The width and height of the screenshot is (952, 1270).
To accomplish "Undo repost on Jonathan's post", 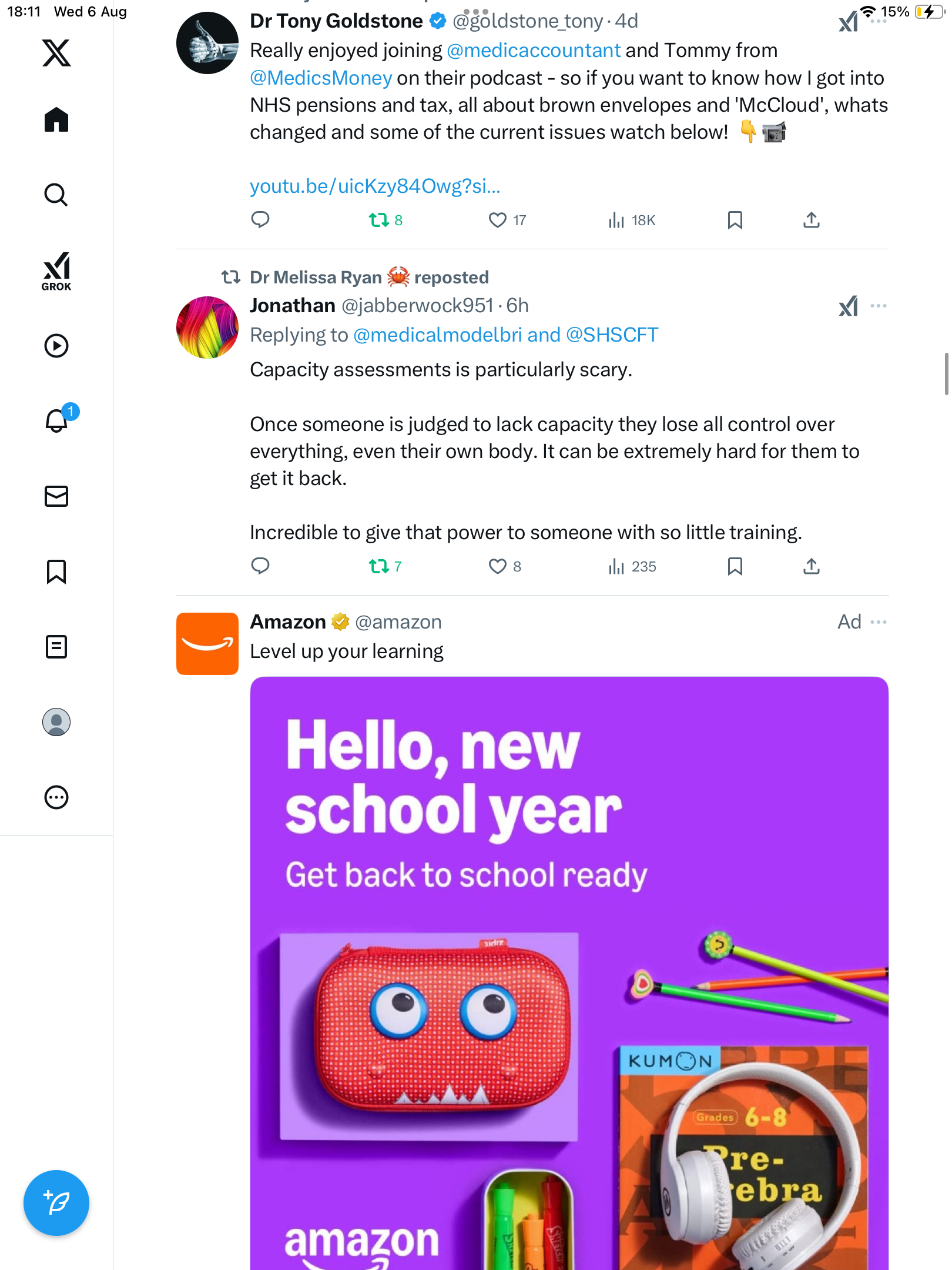I will click(x=378, y=566).
